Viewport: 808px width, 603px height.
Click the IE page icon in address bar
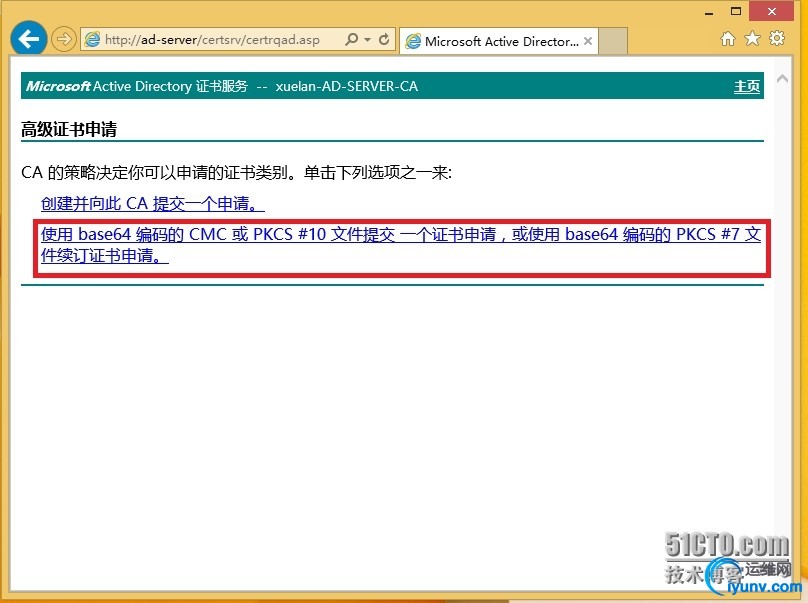[x=93, y=40]
